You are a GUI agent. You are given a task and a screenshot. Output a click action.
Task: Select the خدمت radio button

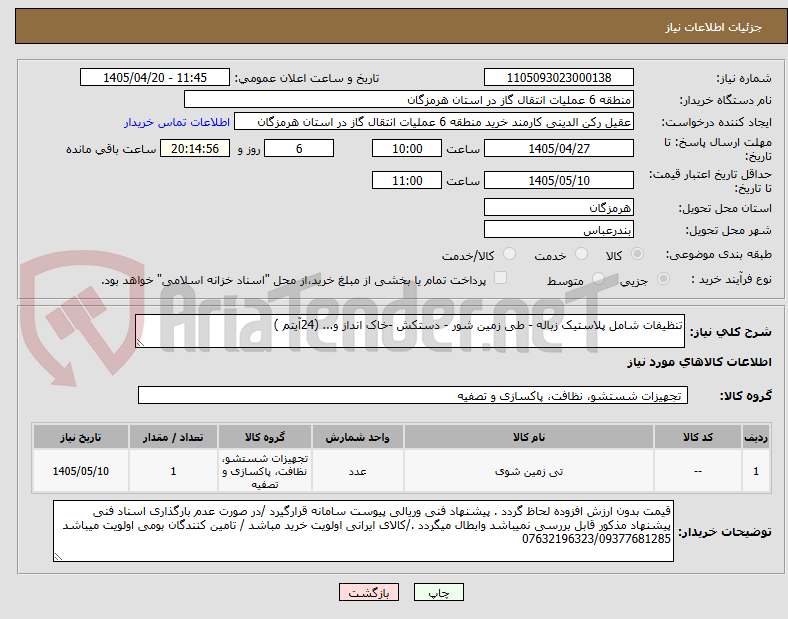coord(581,254)
